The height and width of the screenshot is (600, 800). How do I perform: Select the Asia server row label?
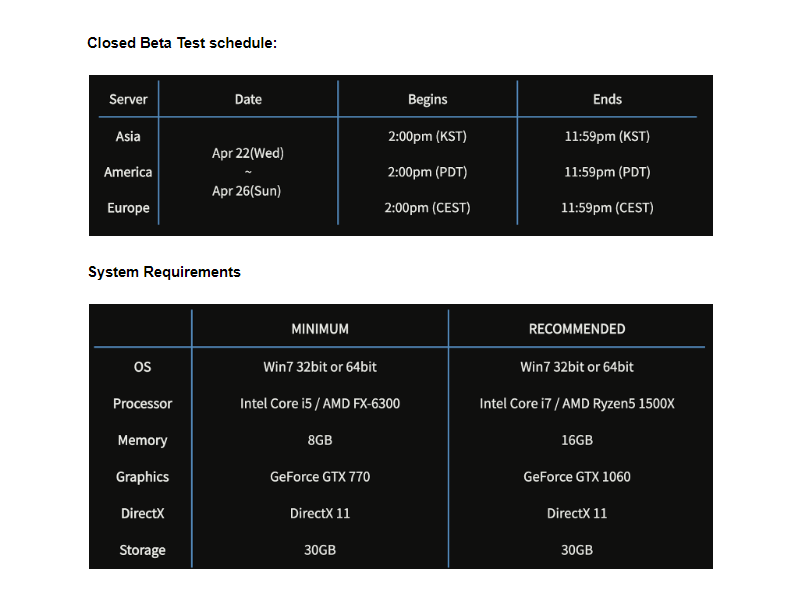point(128,136)
